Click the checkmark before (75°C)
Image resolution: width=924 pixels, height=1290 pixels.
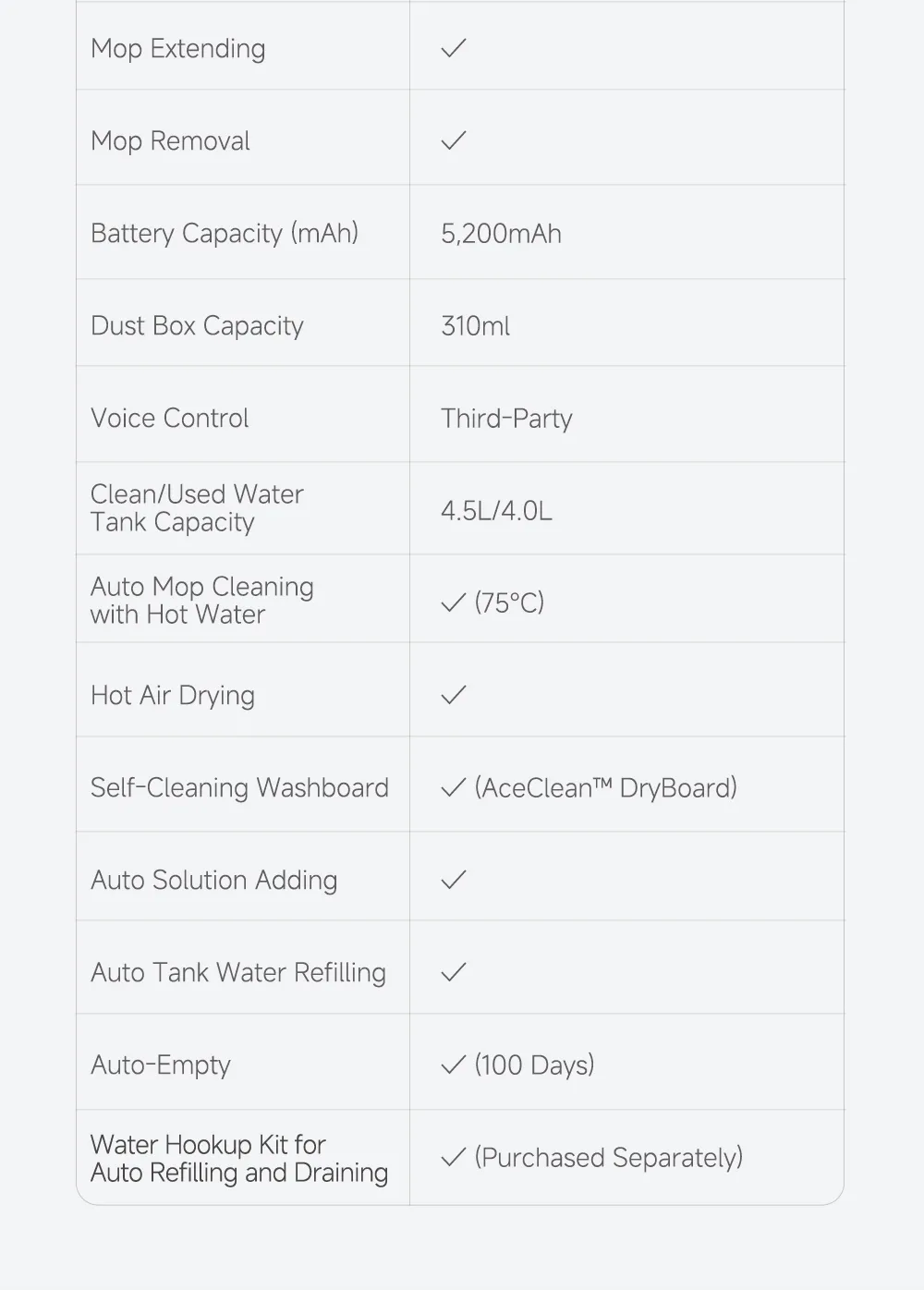click(454, 602)
